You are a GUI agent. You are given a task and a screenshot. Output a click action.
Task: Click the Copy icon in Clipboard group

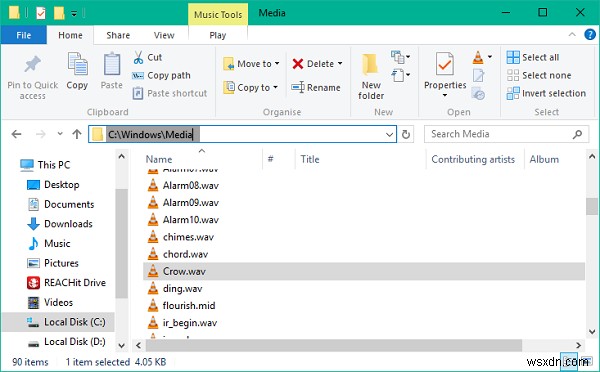tap(77, 64)
